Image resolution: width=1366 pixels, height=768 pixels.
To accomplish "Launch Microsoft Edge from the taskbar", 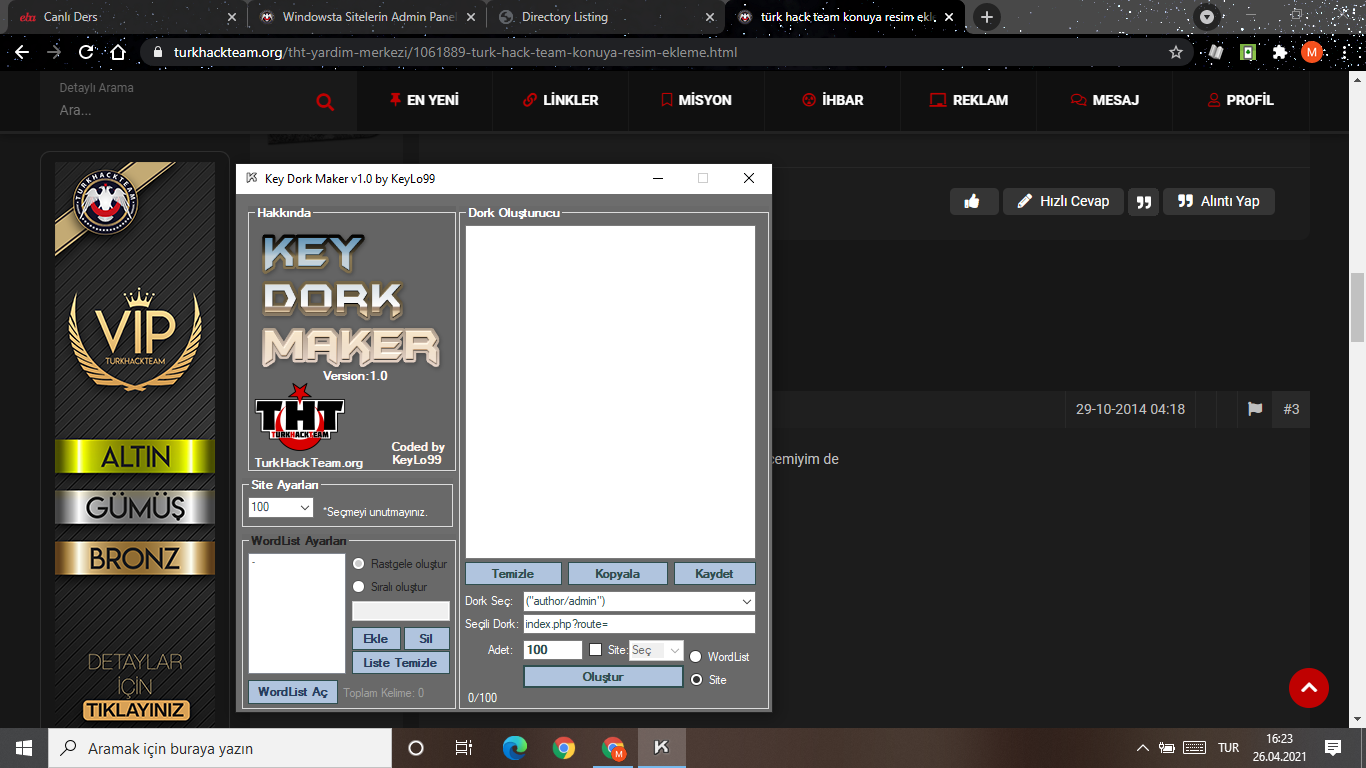I will (x=514, y=748).
